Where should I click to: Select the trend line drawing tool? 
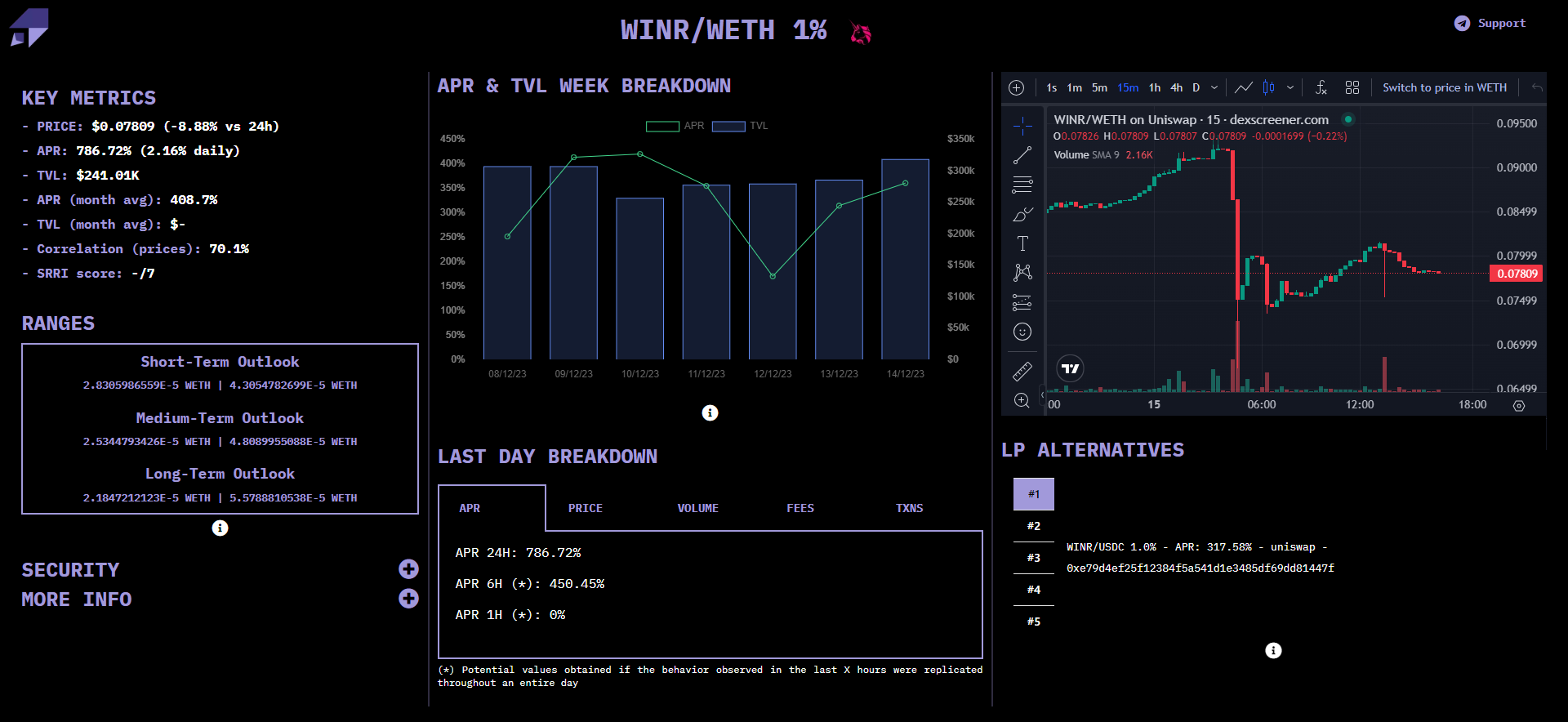(1022, 155)
